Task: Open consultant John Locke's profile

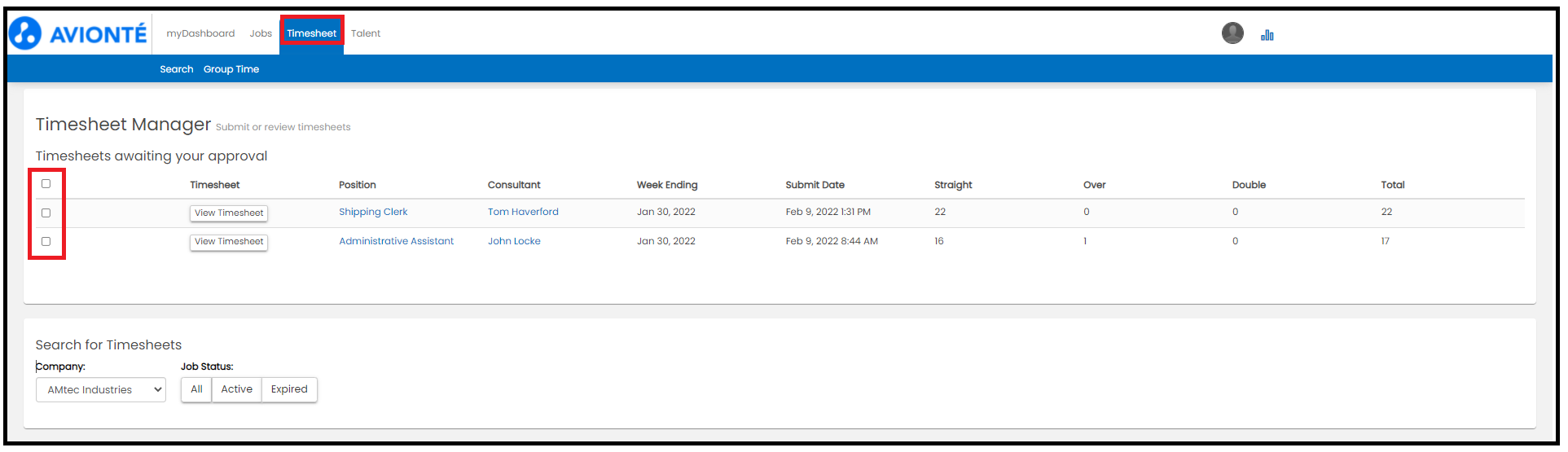Action: click(514, 241)
